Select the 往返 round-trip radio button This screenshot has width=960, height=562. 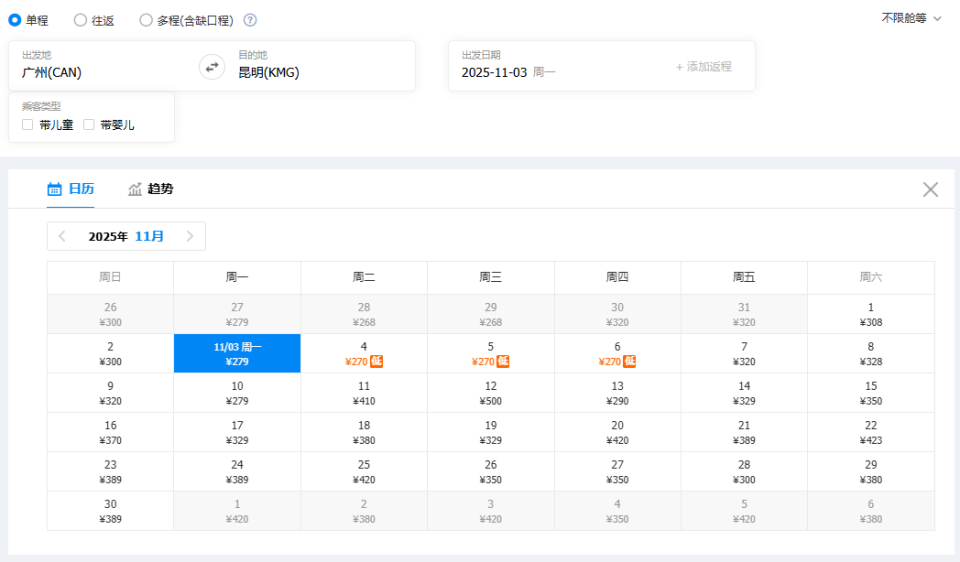[80, 20]
